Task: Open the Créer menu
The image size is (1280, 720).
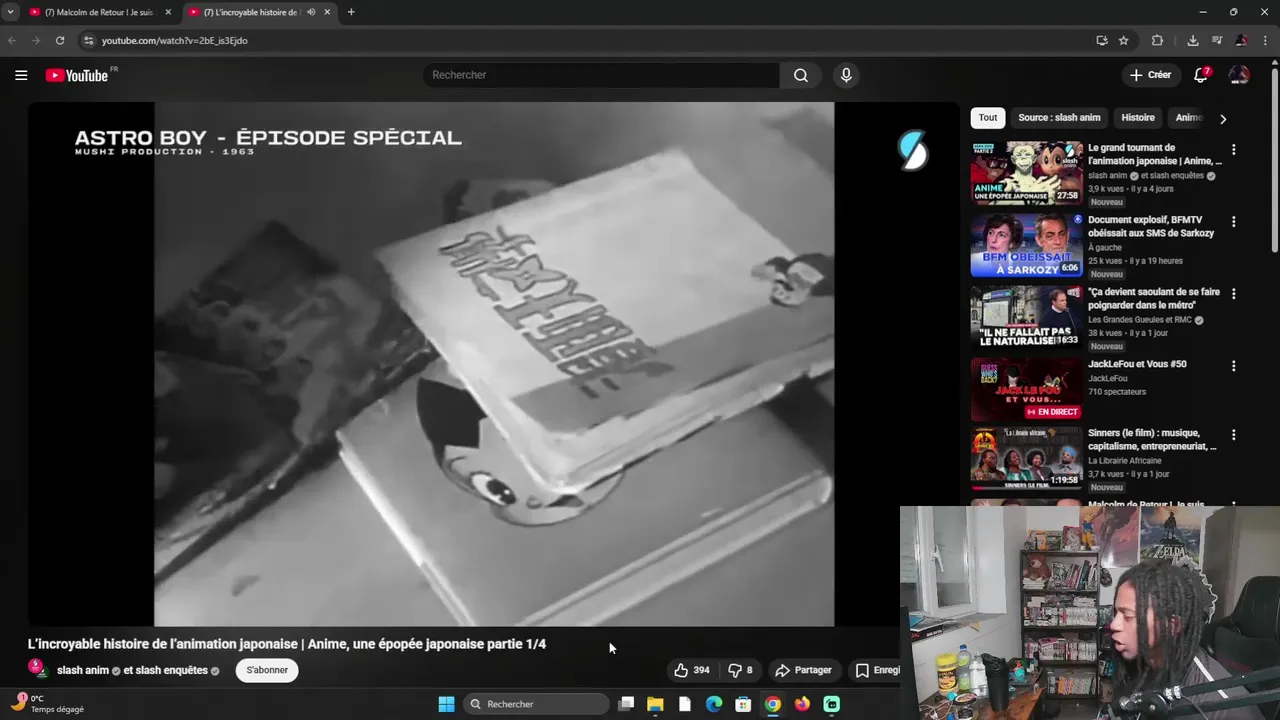Action: coord(1150,75)
